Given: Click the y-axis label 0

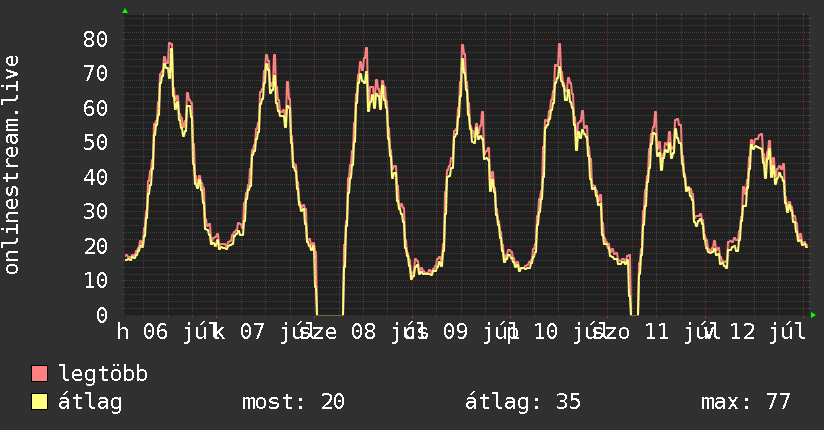Looking at the screenshot, I should point(102,315).
